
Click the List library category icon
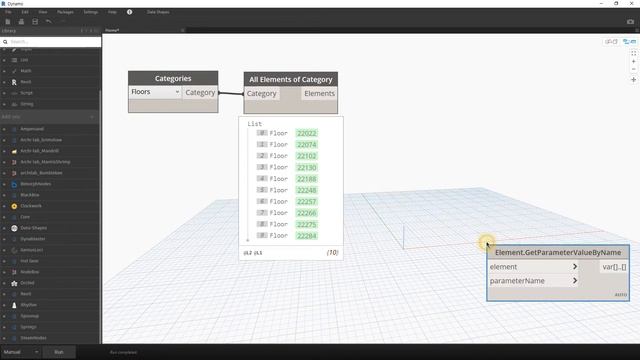pos(14,60)
